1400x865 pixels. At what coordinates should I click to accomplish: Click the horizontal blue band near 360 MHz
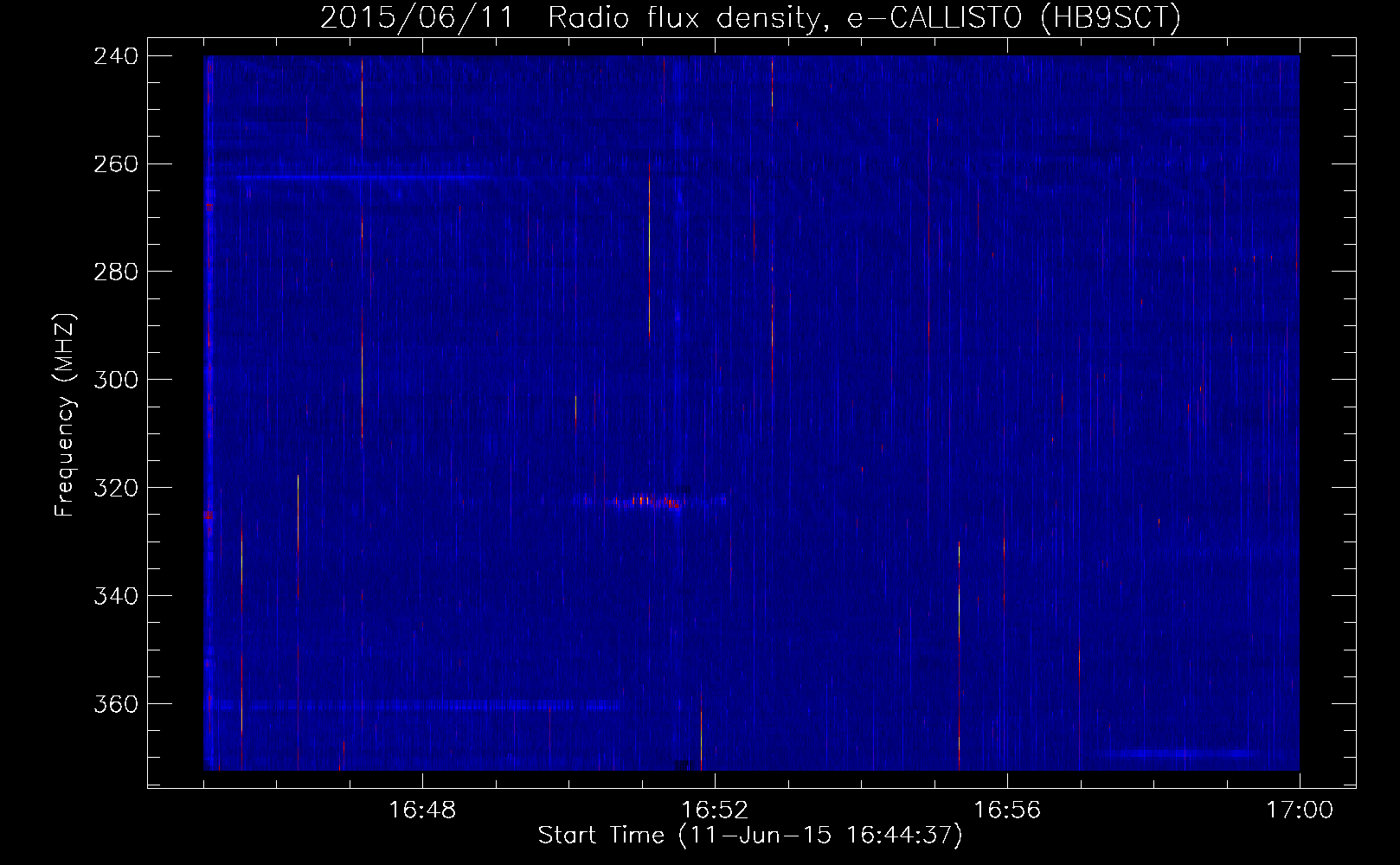pos(411,706)
